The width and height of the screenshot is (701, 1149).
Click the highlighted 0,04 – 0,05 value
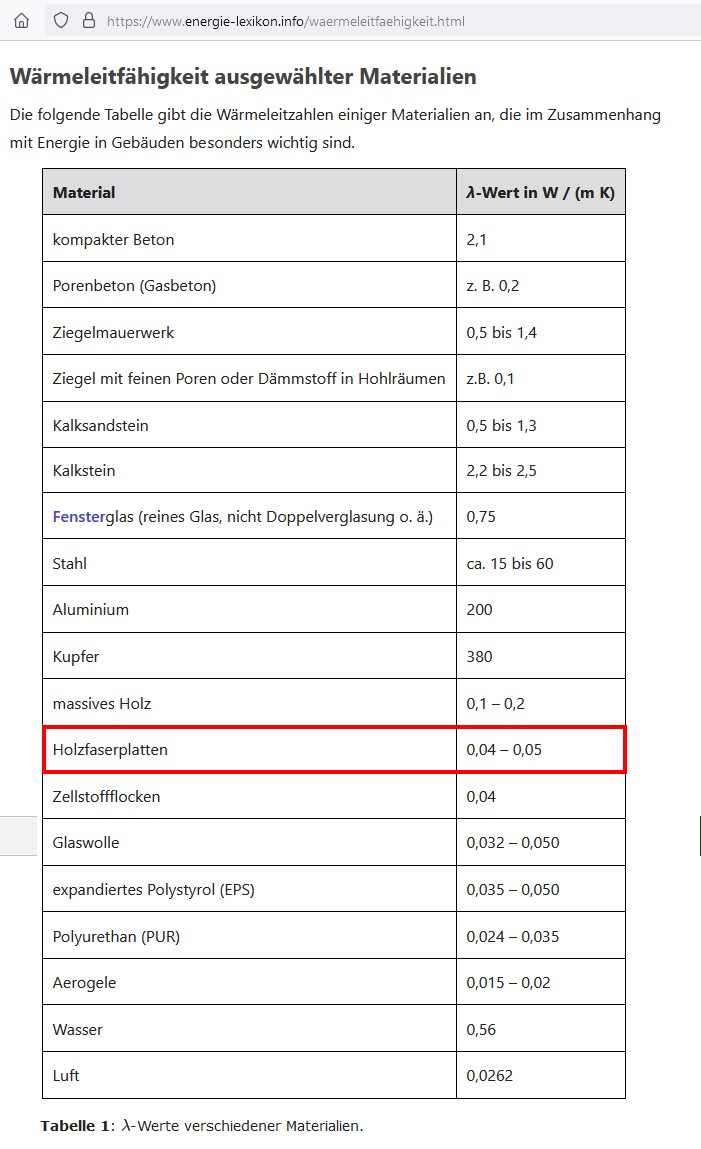pyautogui.click(x=504, y=750)
